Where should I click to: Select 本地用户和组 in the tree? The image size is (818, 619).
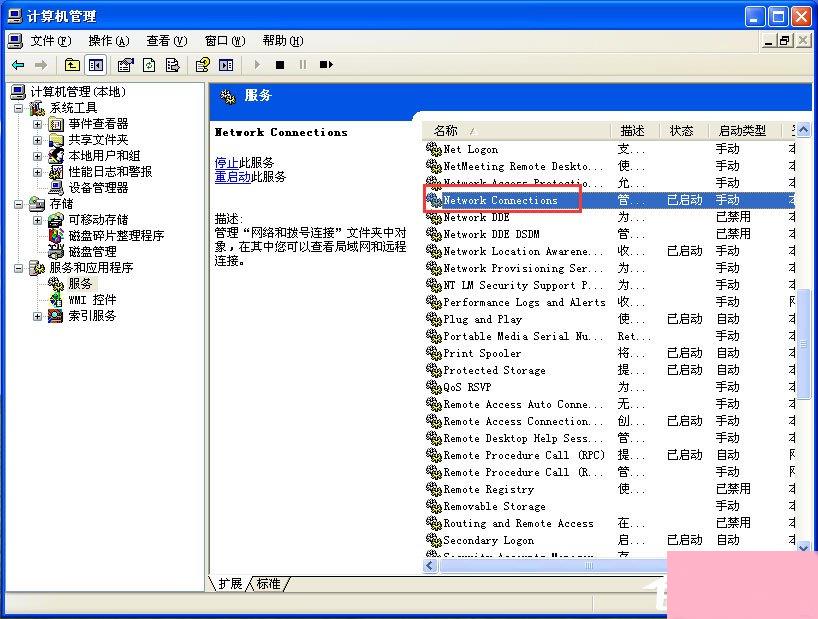104,155
